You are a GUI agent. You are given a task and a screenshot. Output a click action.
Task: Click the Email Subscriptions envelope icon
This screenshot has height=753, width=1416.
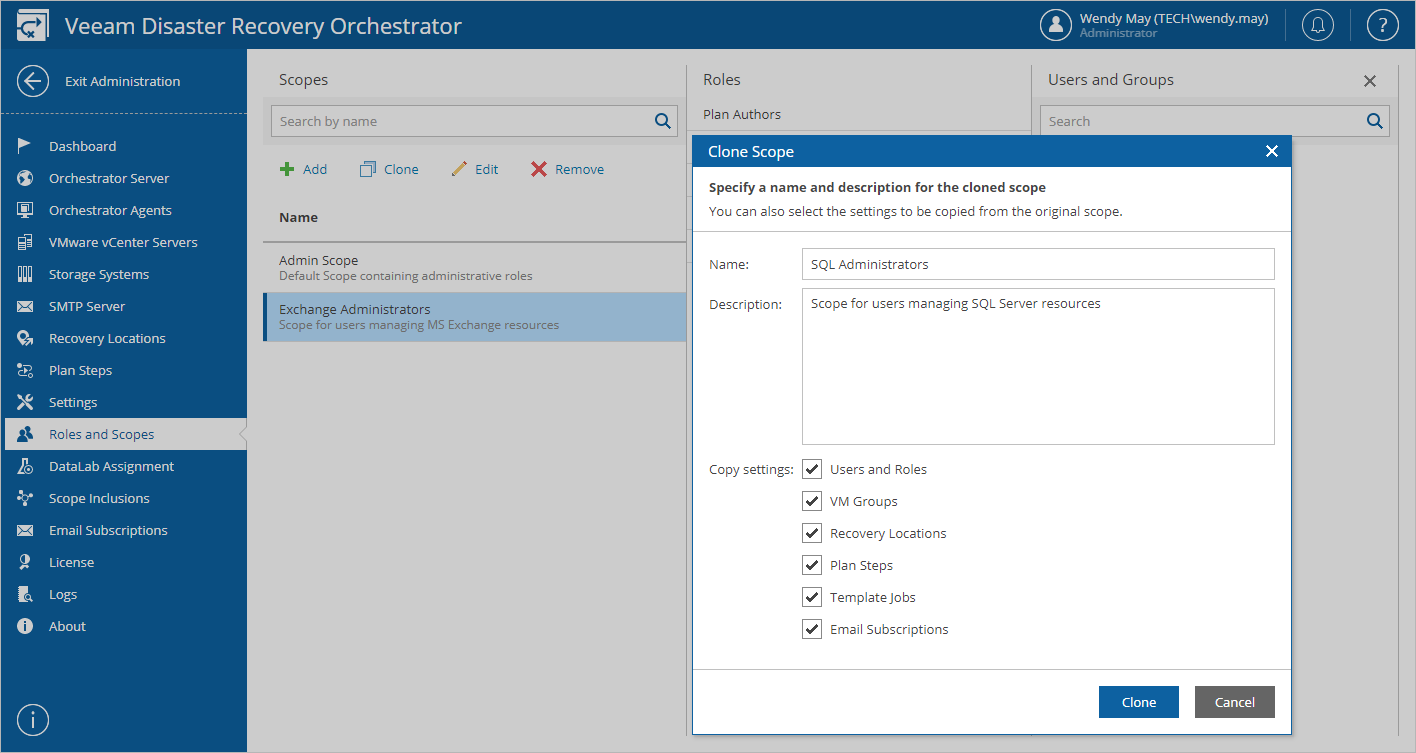coord(25,530)
